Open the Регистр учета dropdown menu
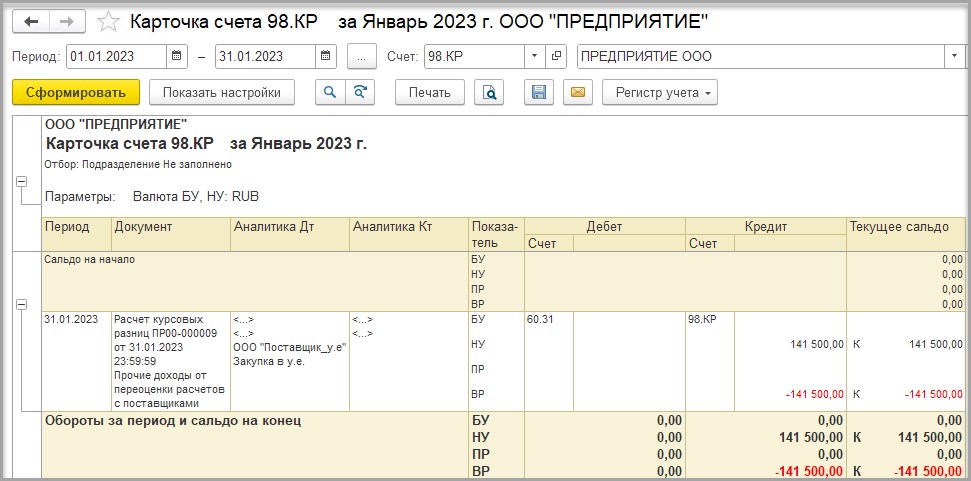The image size is (971, 481). click(659, 93)
